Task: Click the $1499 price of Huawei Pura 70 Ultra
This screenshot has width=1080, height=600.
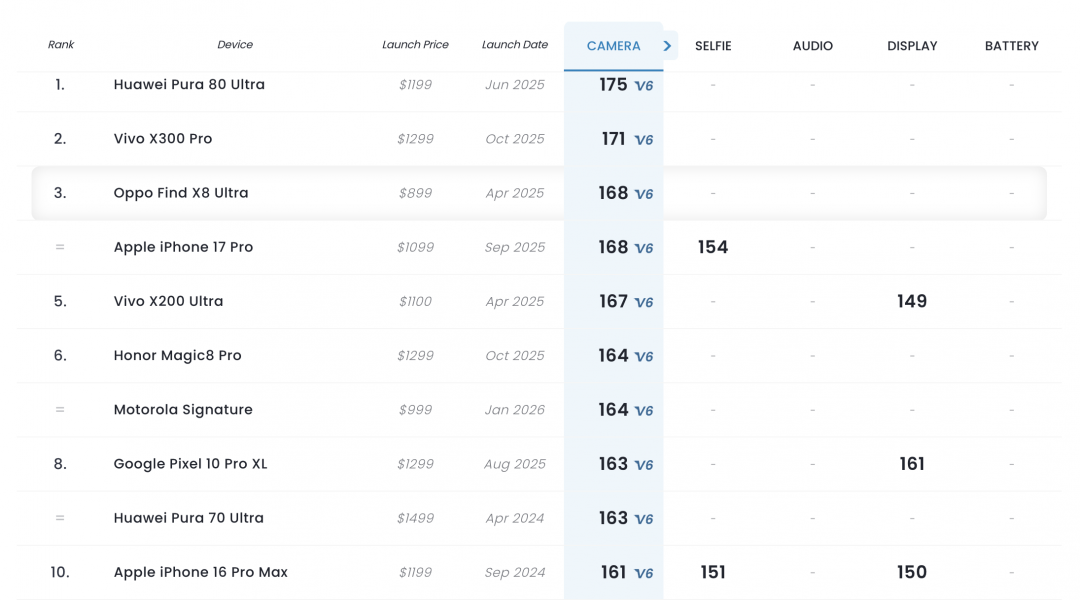Action: (x=415, y=518)
